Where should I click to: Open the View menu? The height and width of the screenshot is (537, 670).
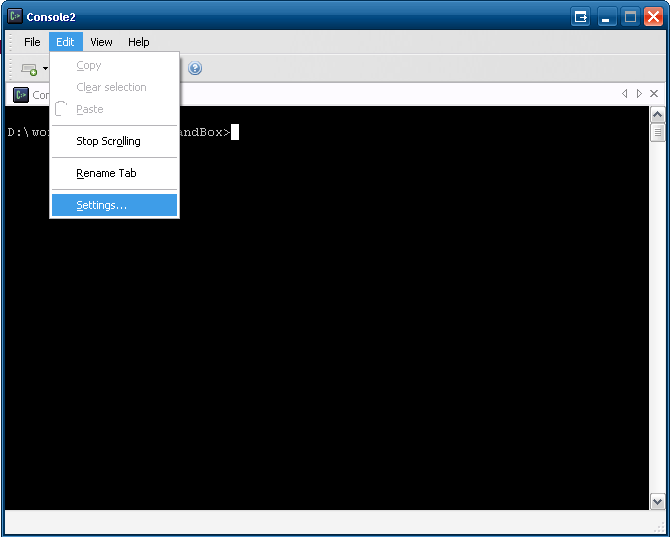click(101, 42)
